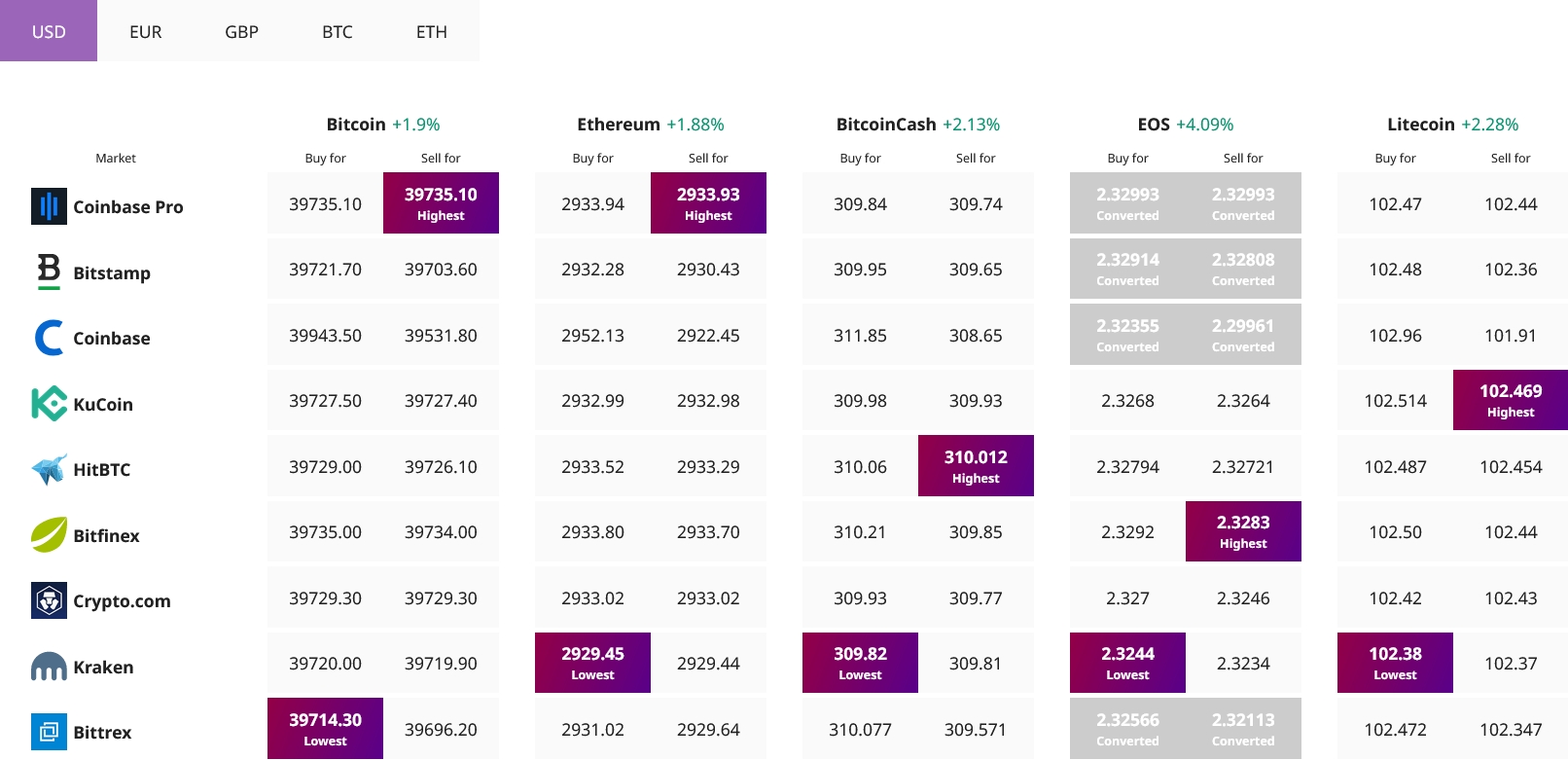Open the Bitstamp market link
Image resolution: width=1568 pixels, height=760 pixels.
[x=112, y=272]
